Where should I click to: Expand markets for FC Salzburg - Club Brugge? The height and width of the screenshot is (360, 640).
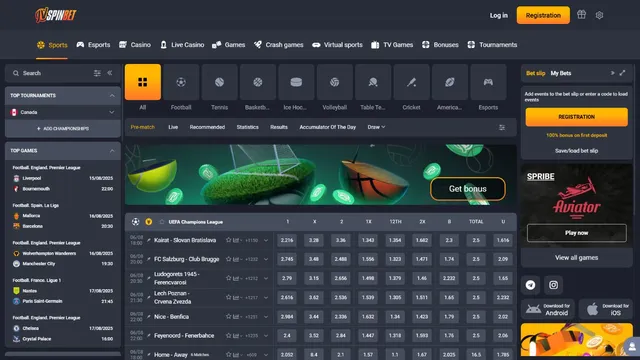pyautogui.click(x=266, y=259)
